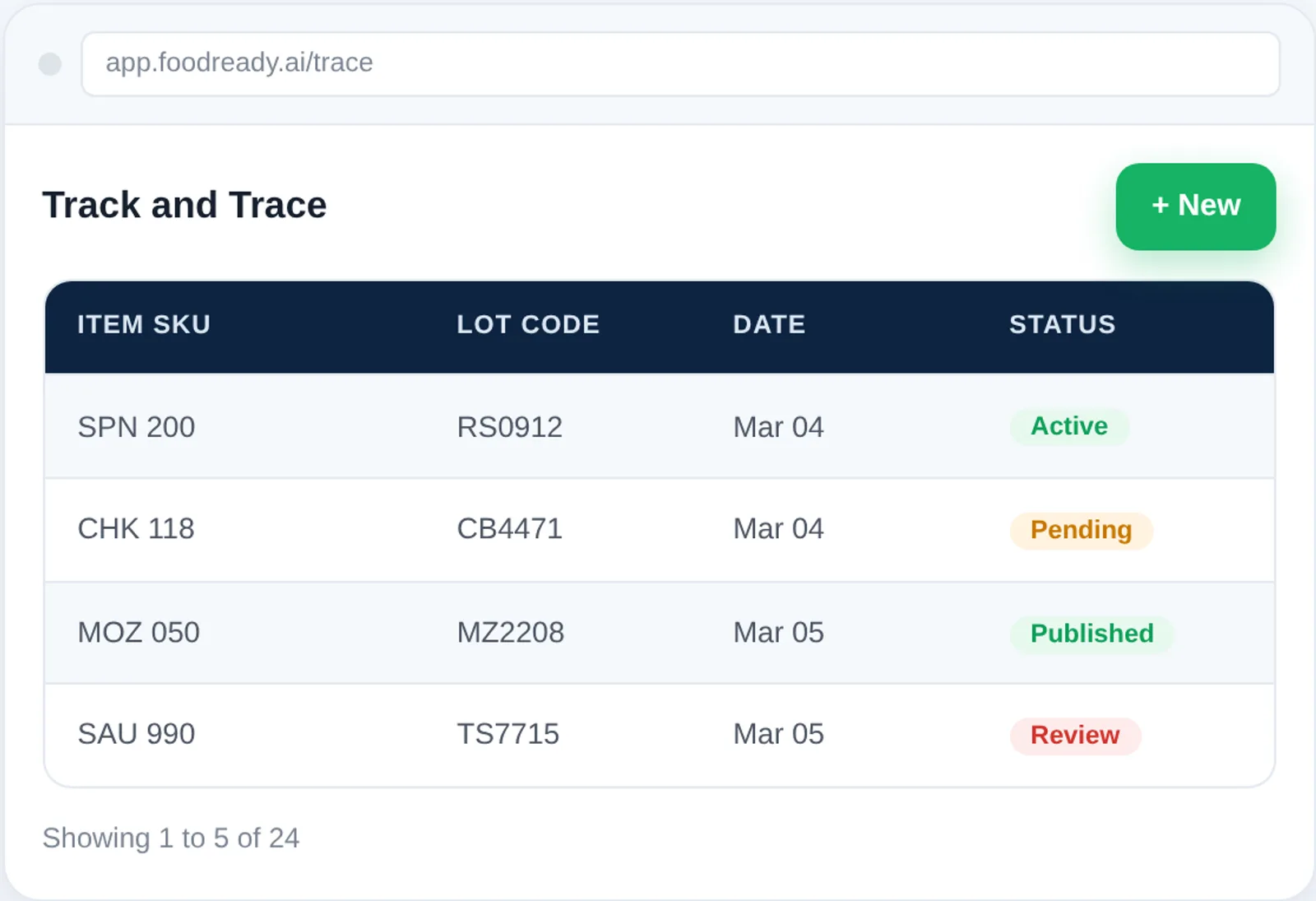The image size is (1316, 901).
Task: Select the ITEM SKU column header
Action: pyautogui.click(x=144, y=324)
